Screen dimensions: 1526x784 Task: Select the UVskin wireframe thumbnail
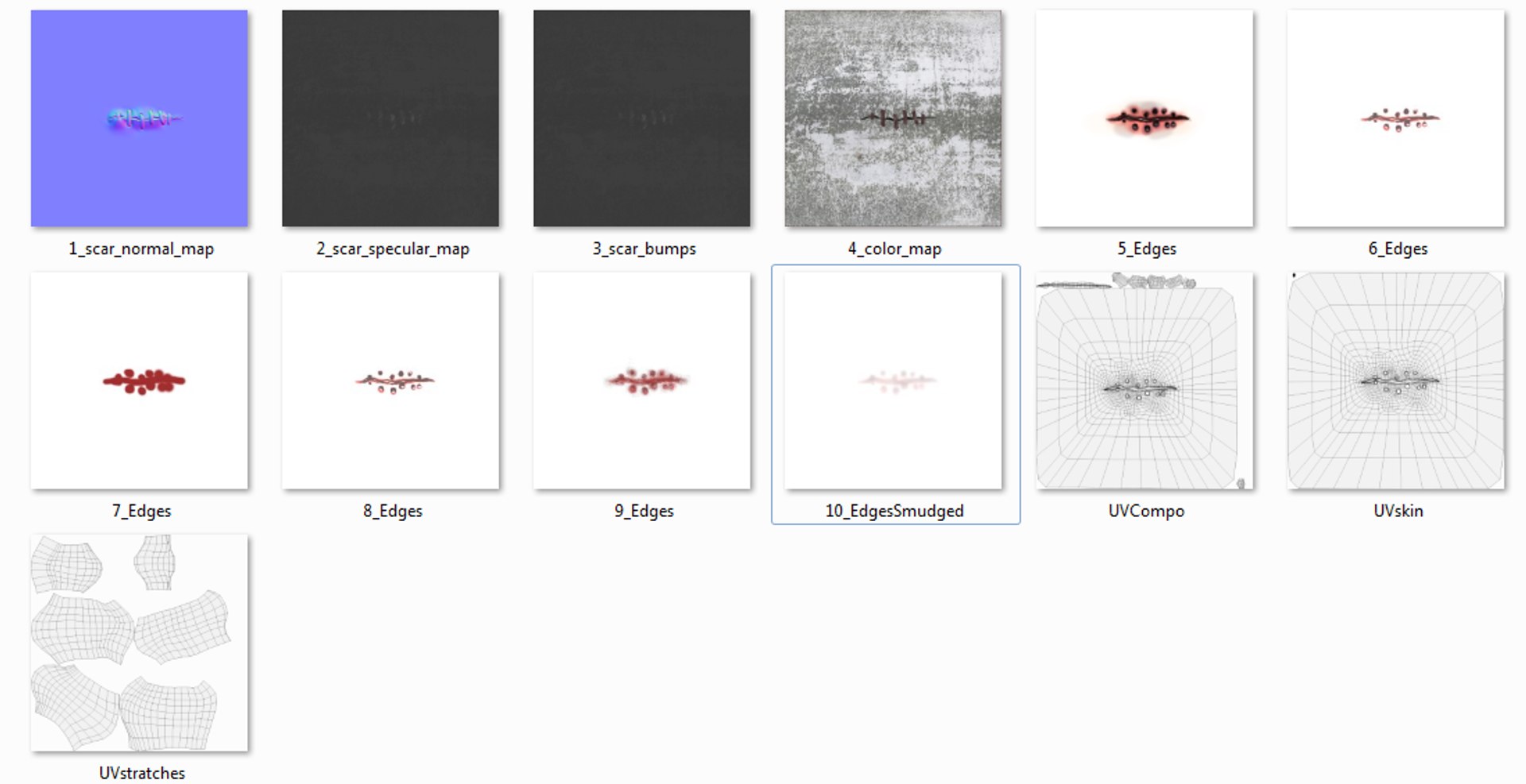[1396, 380]
